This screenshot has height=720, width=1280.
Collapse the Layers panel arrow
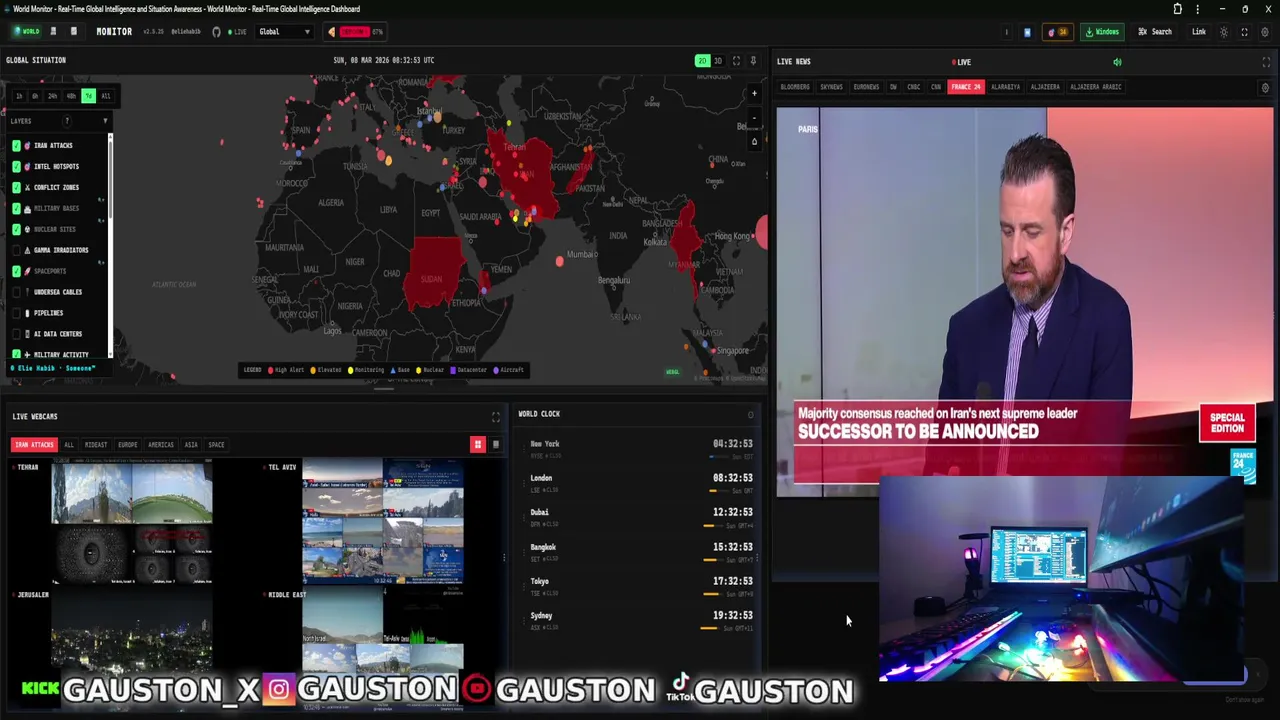click(105, 121)
